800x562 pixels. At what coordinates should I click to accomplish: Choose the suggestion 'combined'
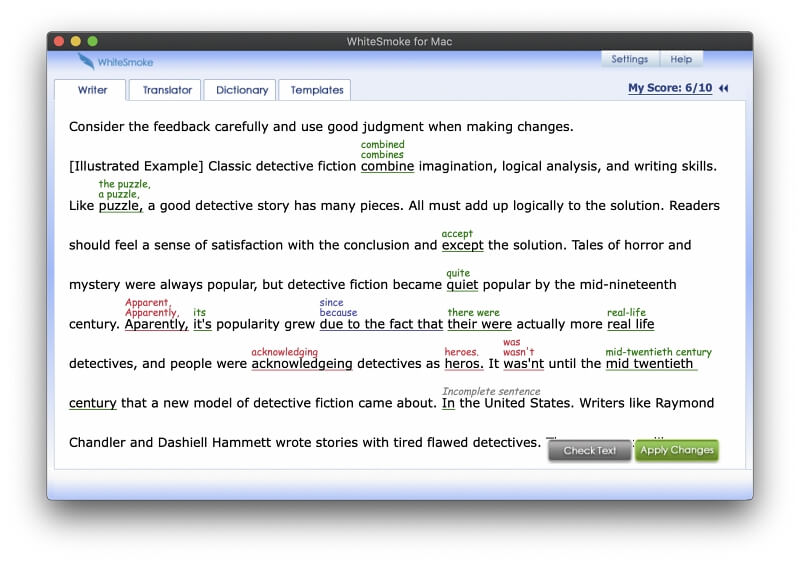tap(382, 144)
